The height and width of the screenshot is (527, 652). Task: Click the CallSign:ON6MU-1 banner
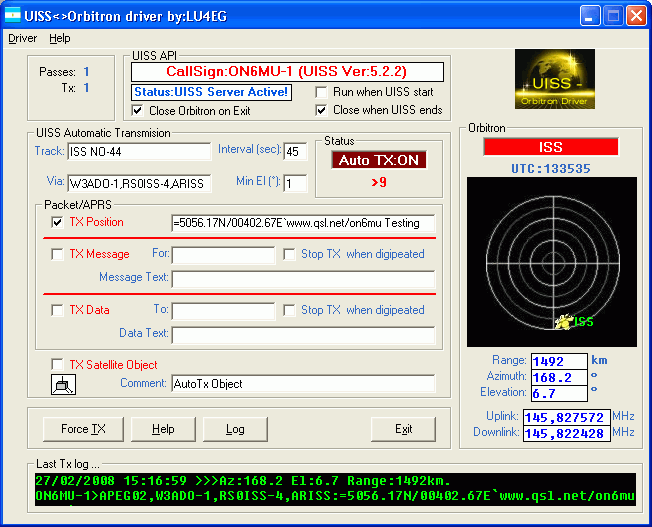[x=287, y=72]
